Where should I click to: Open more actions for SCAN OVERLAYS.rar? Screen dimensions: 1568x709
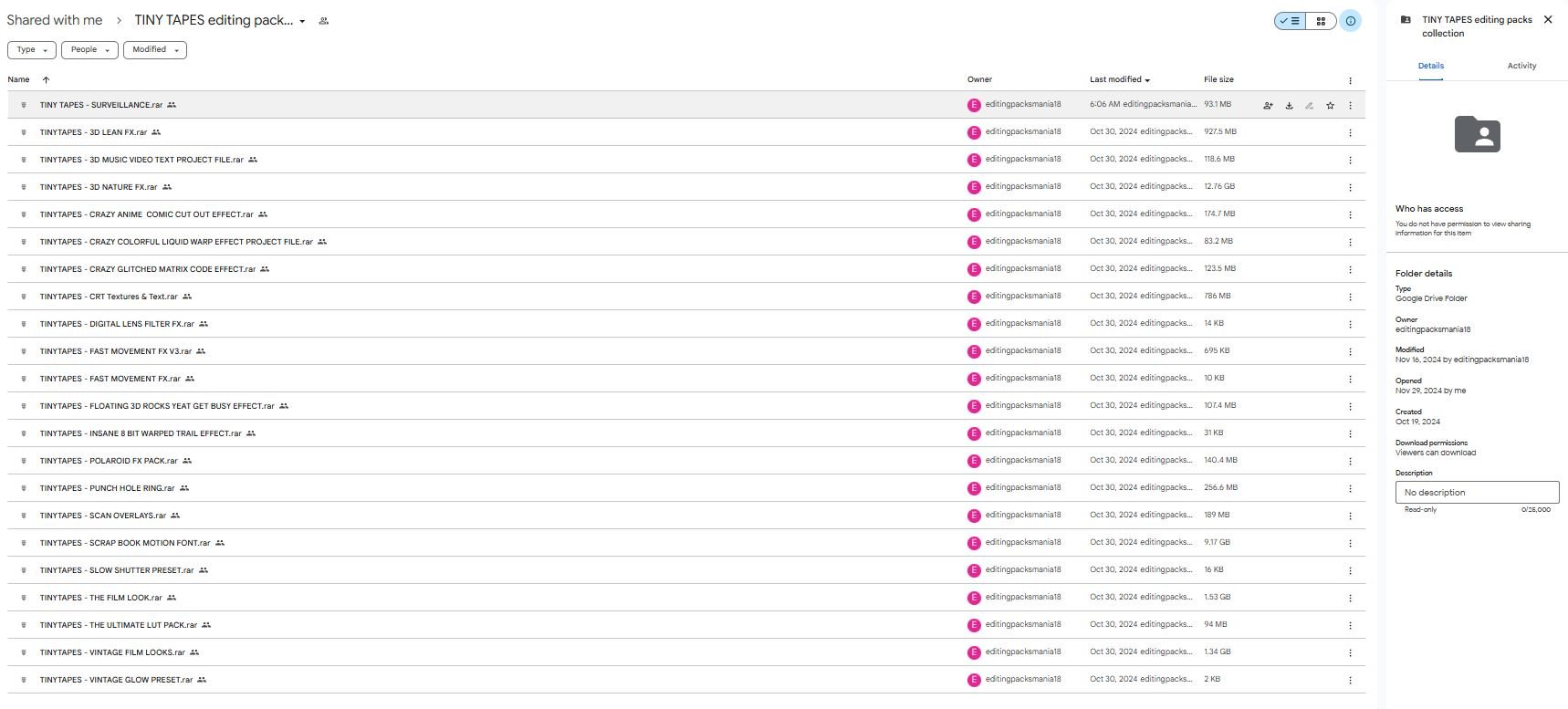click(1350, 516)
